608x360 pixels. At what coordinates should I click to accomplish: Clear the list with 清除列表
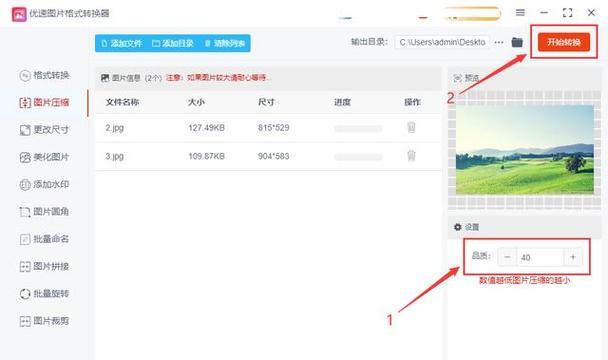pos(225,43)
